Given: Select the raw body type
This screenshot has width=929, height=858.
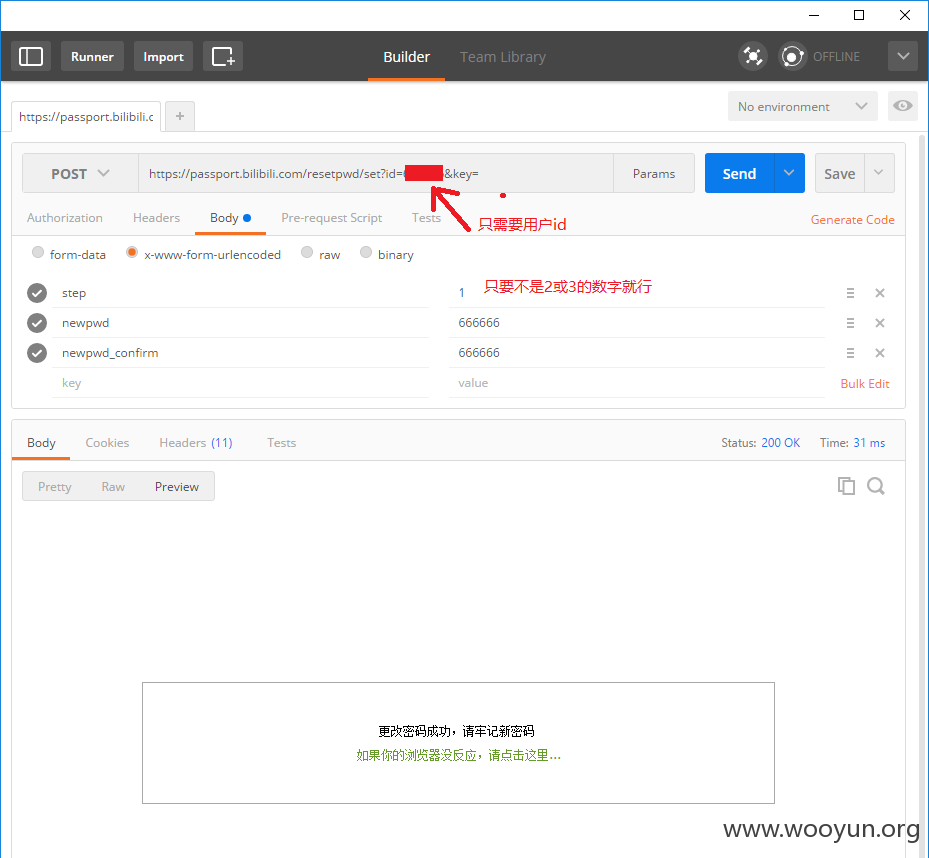Looking at the screenshot, I should pos(307,252).
